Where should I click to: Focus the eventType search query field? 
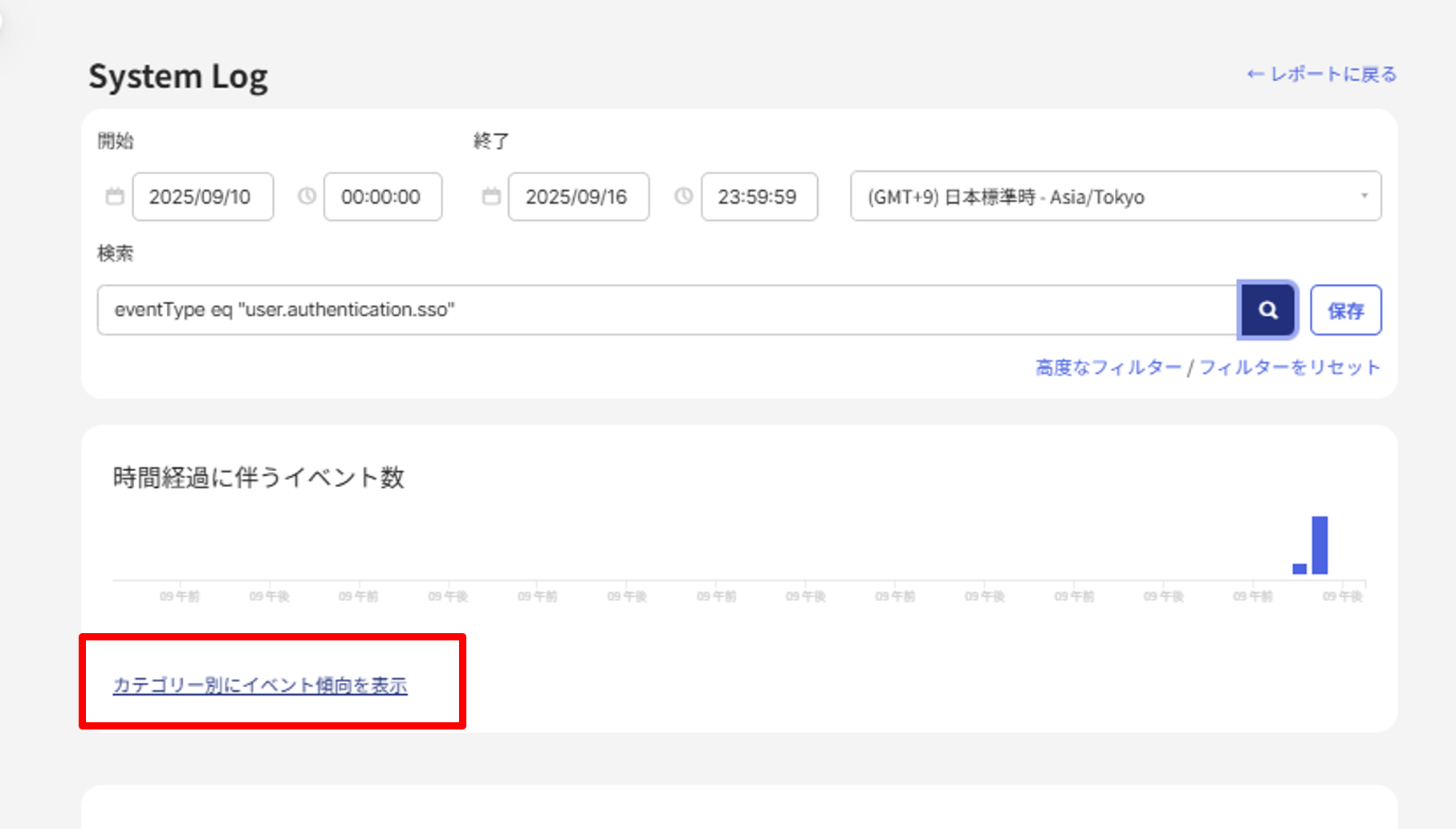[x=666, y=310]
